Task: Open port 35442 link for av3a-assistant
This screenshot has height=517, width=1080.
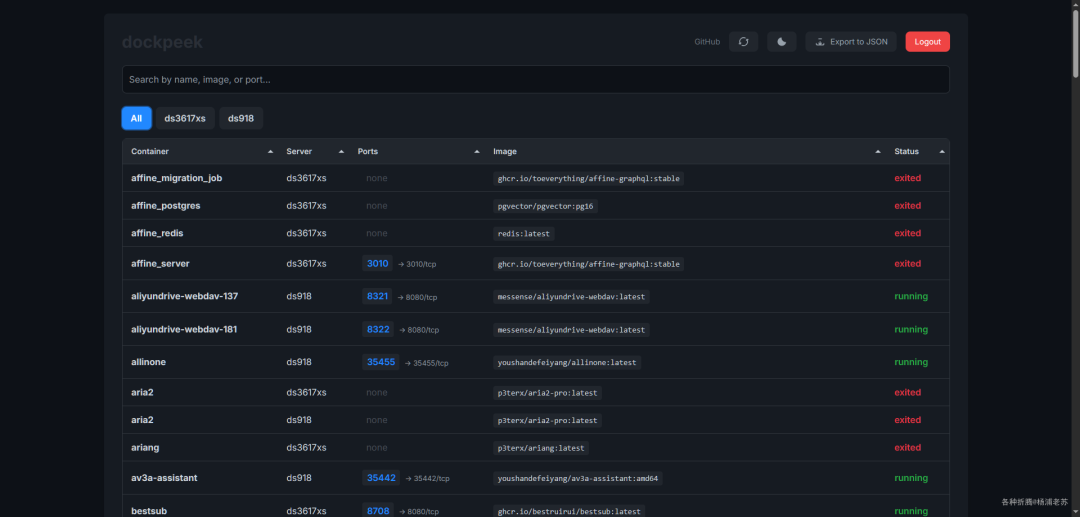Action: [x=381, y=478]
